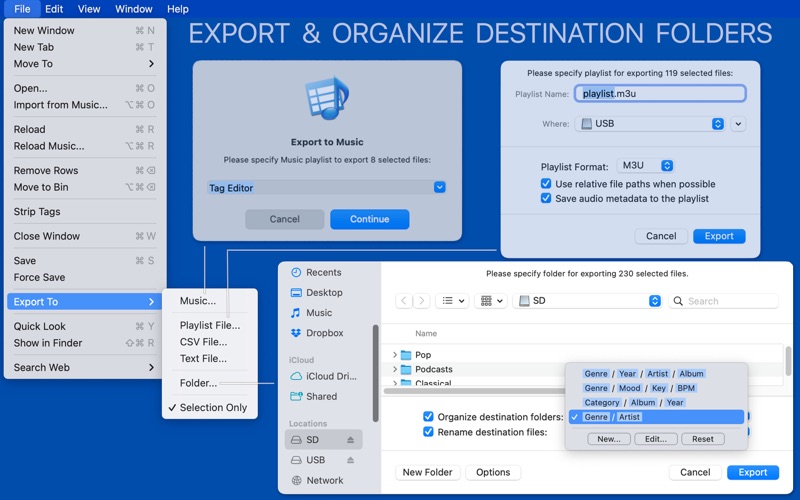
Task: Click the Playlist Name text field
Action: click(660, 94)
